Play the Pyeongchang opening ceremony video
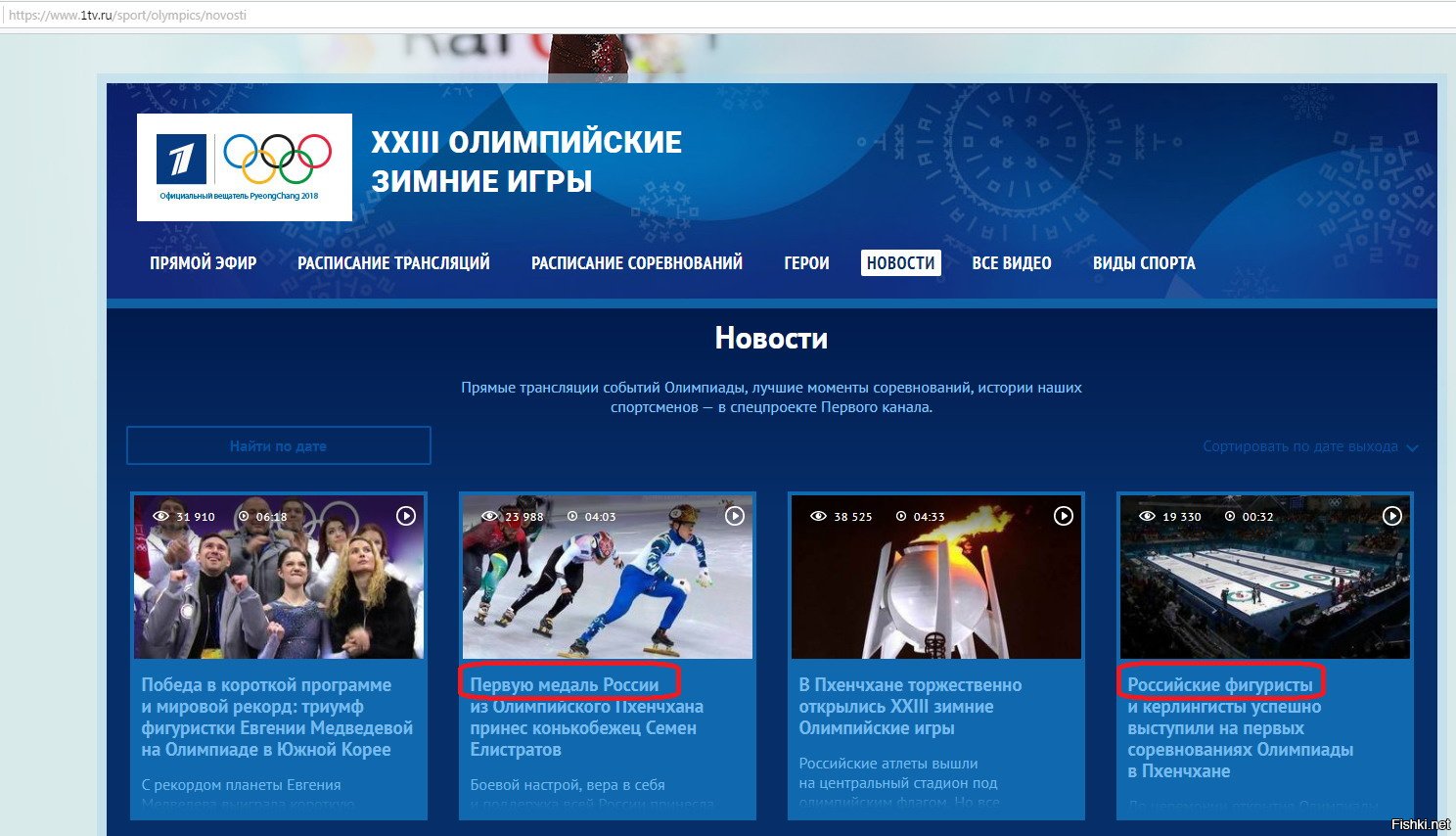Viewport: 1456px width, 836px height. [x=1064, y=516]
